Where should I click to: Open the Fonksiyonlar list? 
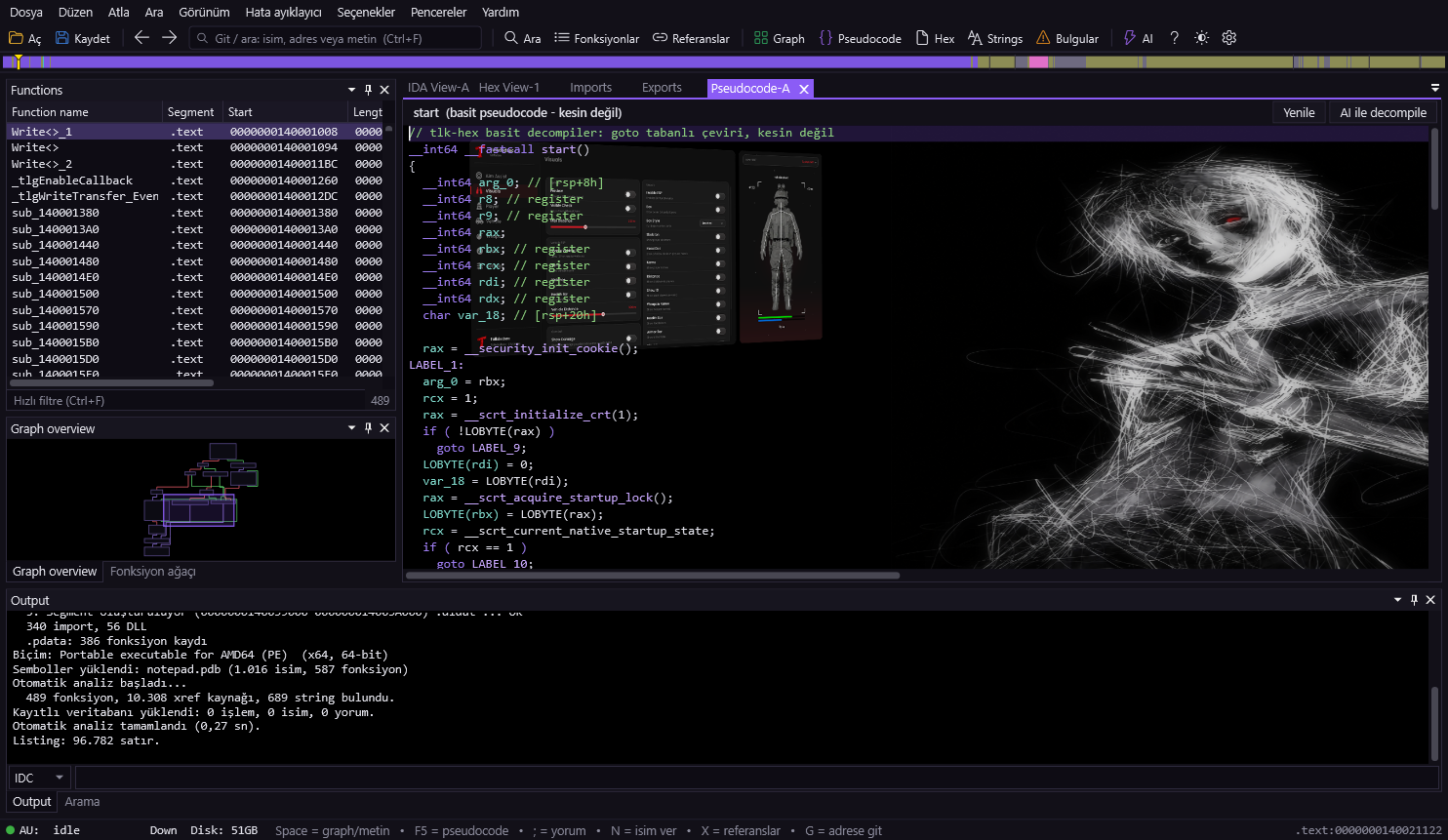[x=596, y=38]
